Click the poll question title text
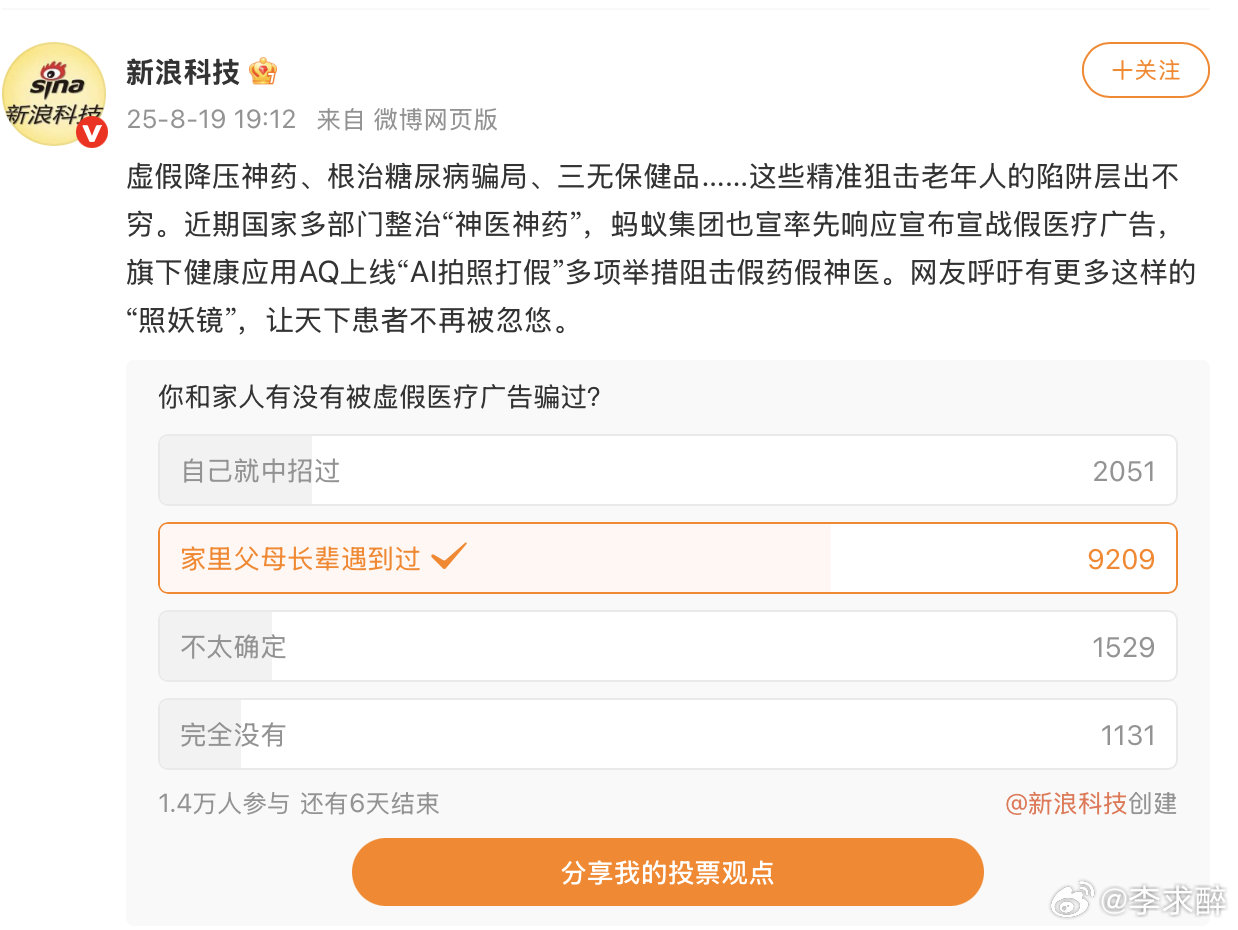The width and height of the screenshot is (1238, 930). coord(380,397)
